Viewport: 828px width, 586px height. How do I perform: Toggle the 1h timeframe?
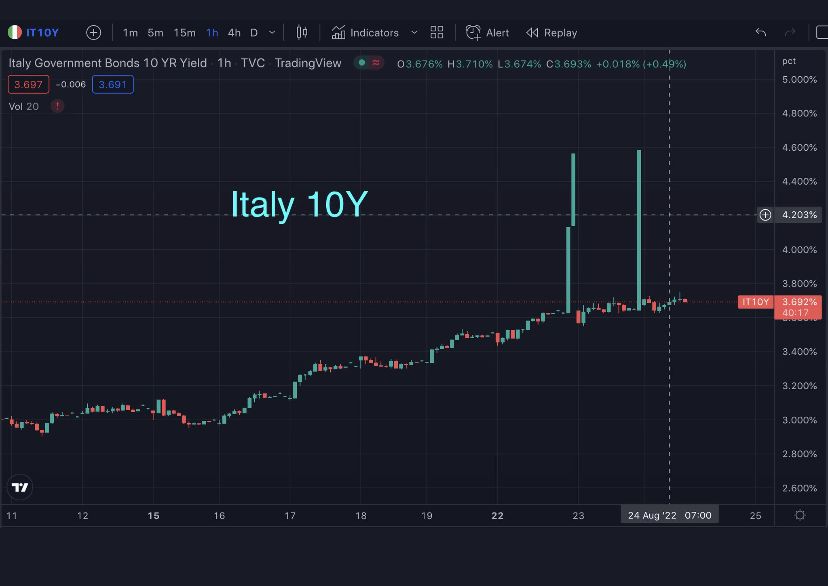coord(212,32)
